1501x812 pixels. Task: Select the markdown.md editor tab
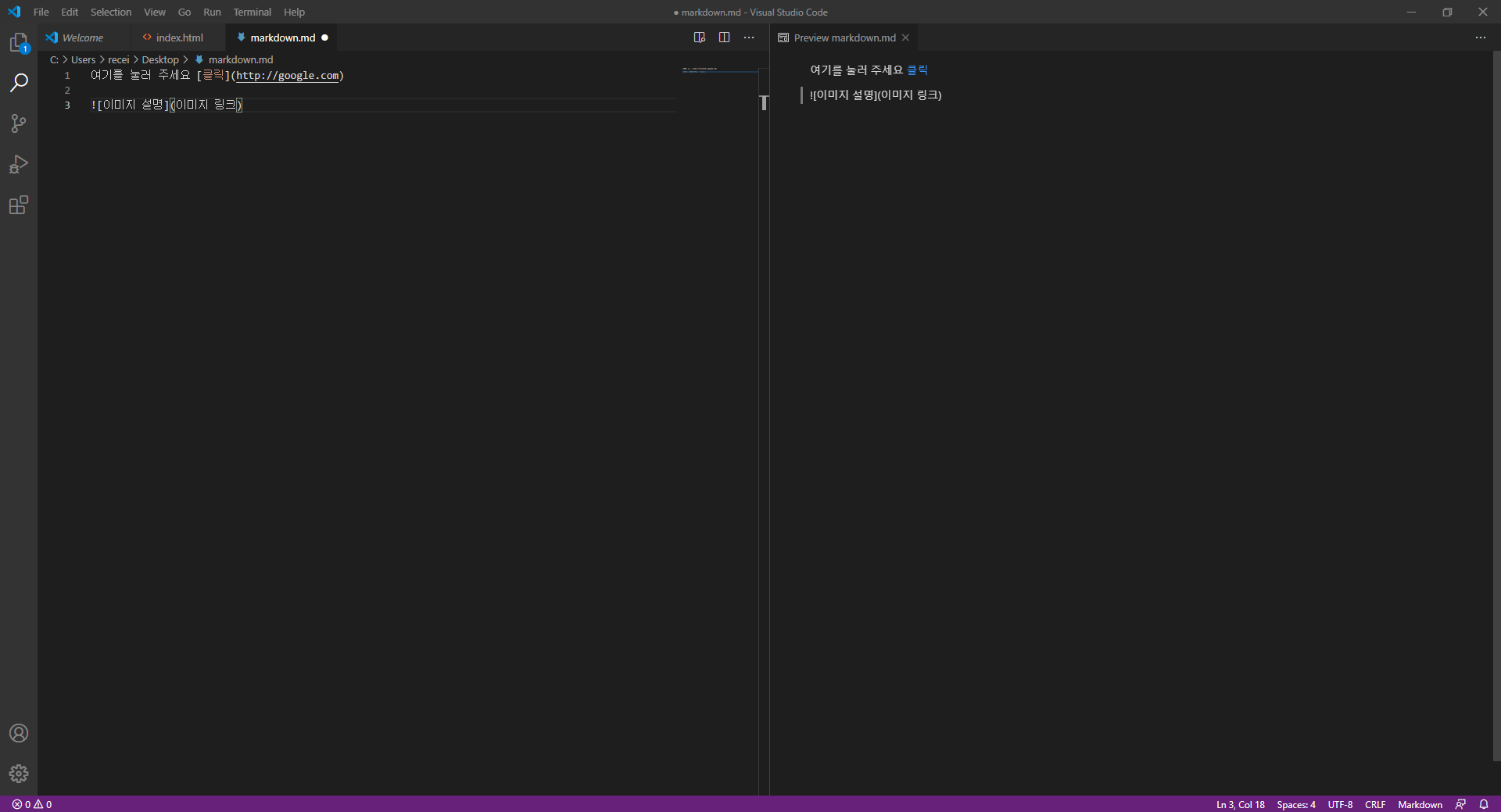coord(282,38)
